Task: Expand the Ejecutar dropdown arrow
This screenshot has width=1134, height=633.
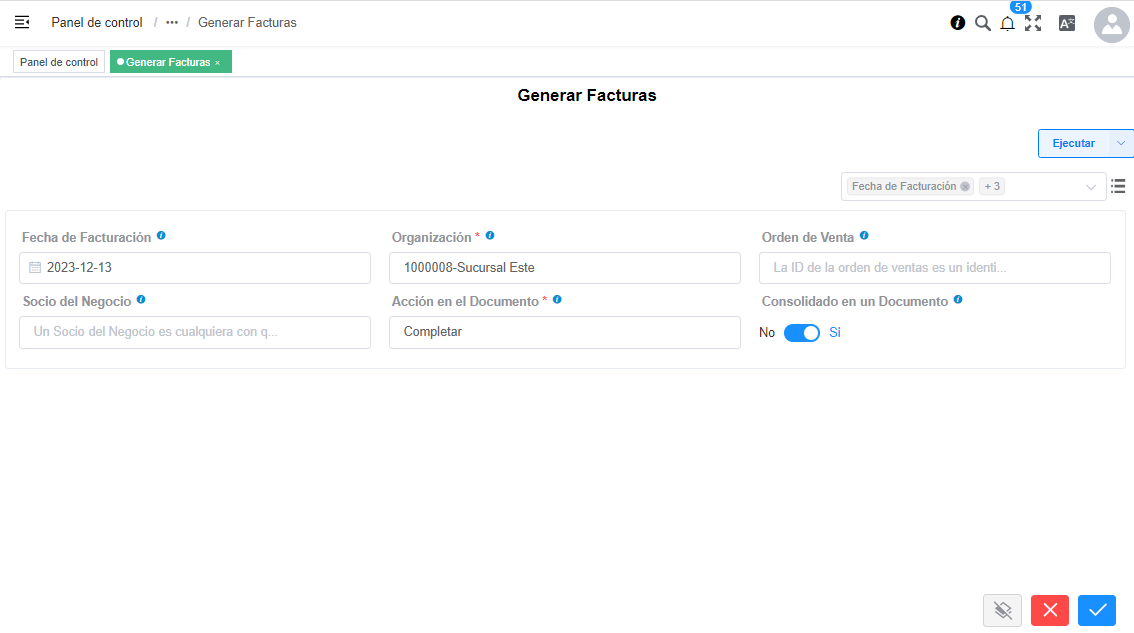Action: (1121, 143)
